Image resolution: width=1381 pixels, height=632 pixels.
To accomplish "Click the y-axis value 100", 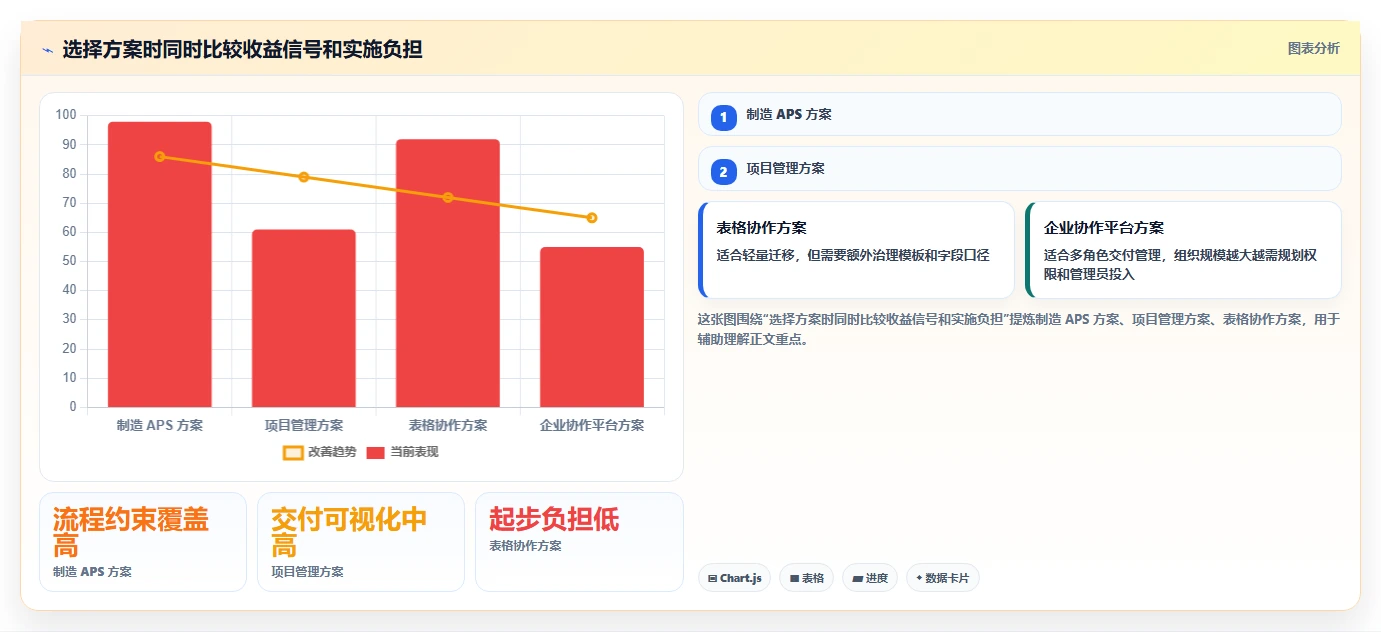I will pyautogui.click(x=66, y=115).
